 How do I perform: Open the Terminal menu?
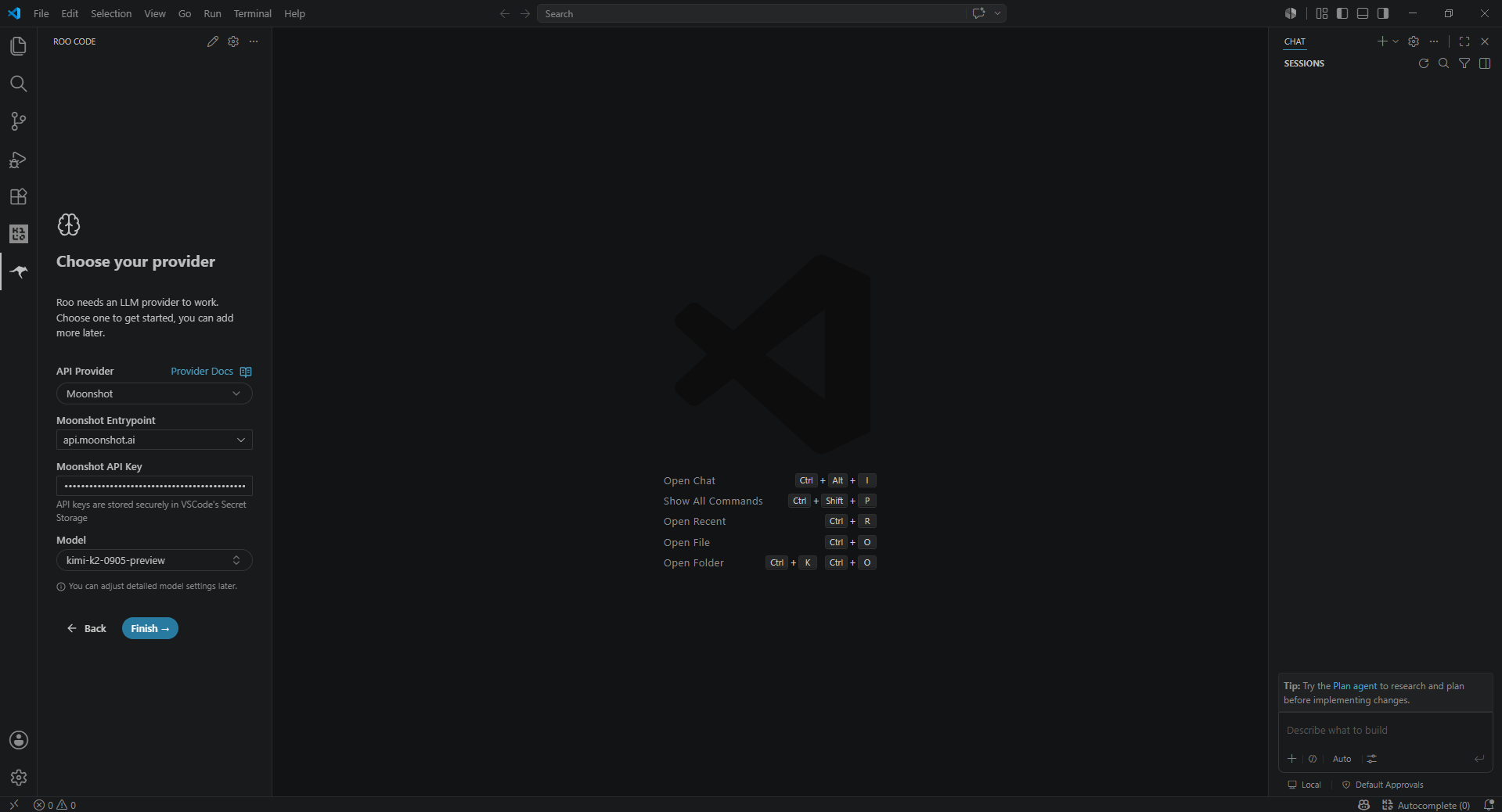(252, 13)
